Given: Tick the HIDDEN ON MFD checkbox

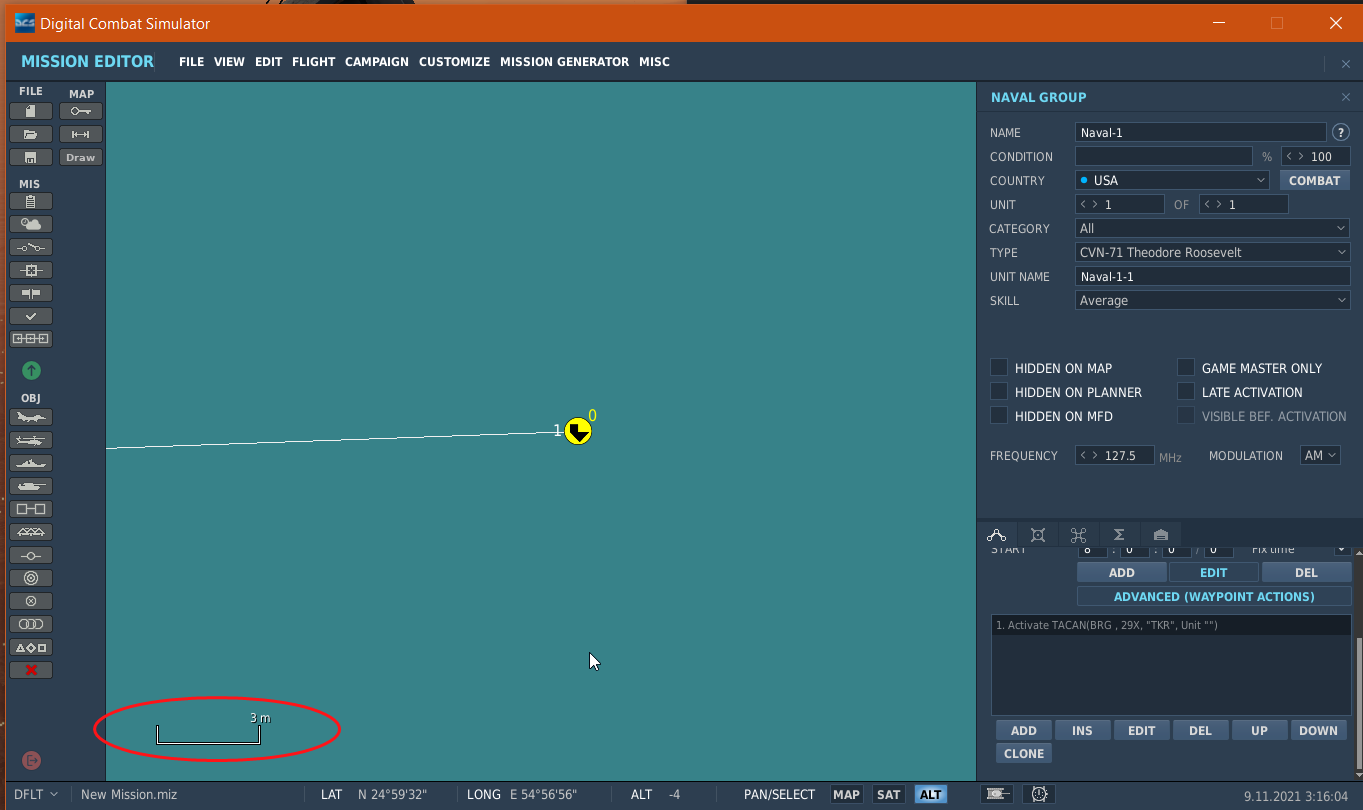Looking at the screenshot, I should [x=999, y=415].
